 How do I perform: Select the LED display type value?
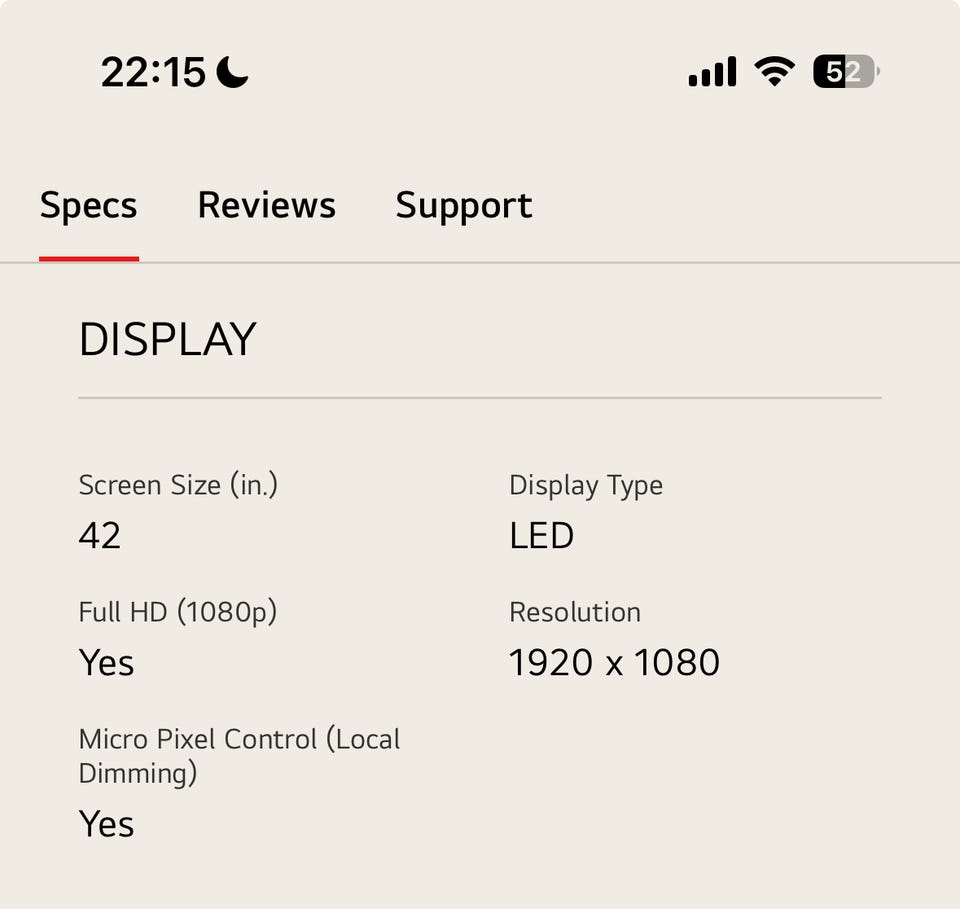541,536
